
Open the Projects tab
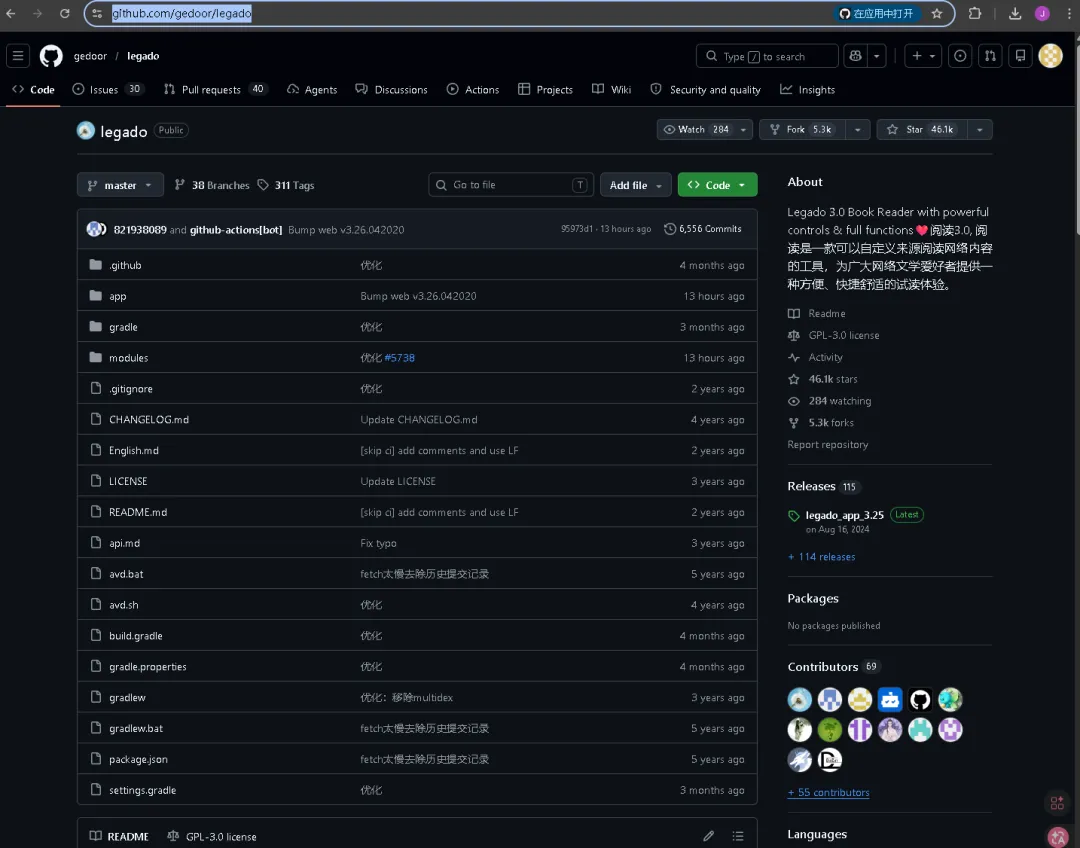pyautogui.click(x=545, y=90)
